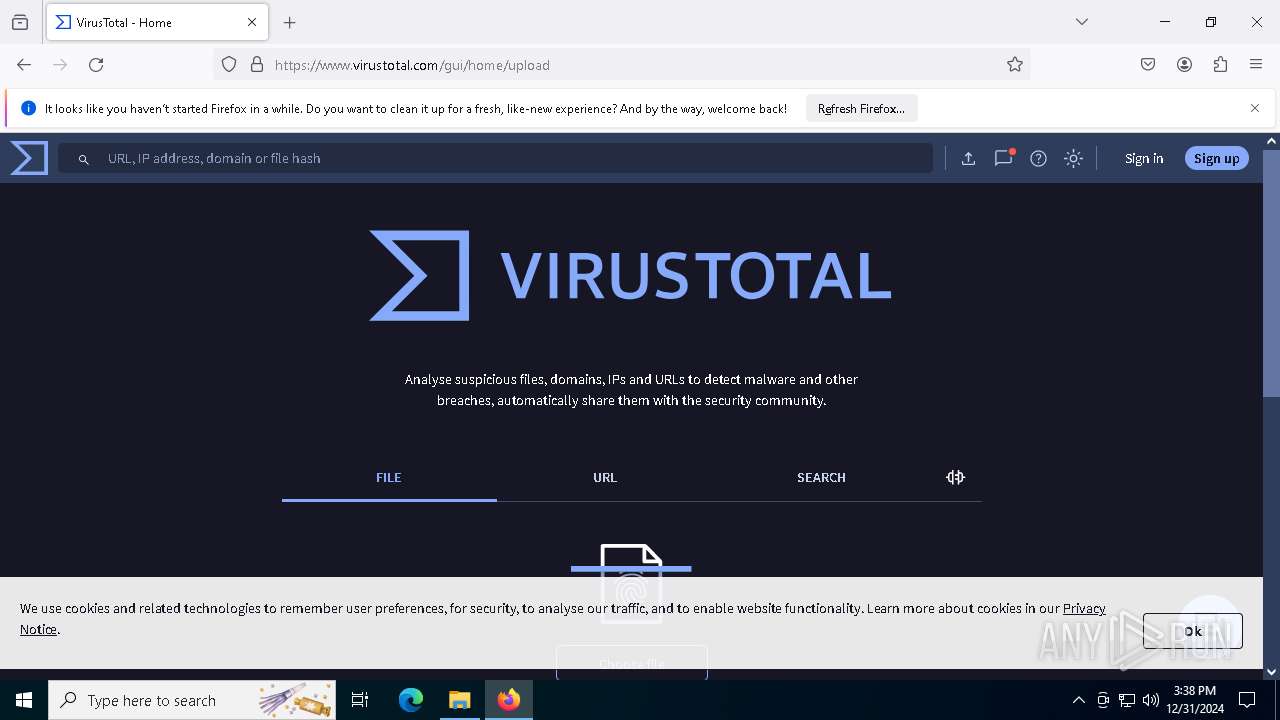1280x720 pixels.
Task: Click the Windows taskbar search box
Action: (192, 700)
